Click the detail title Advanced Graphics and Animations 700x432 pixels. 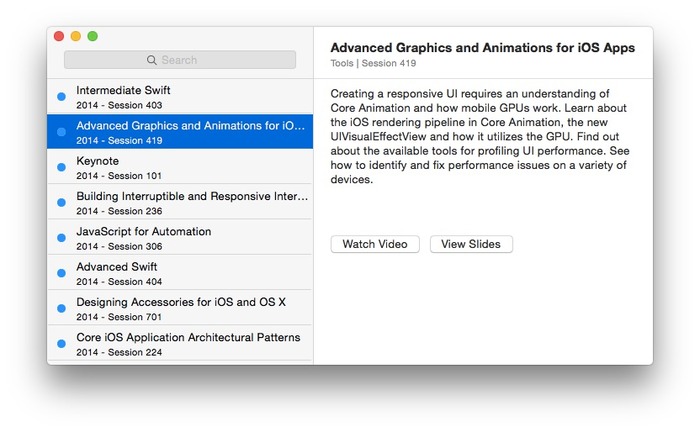pos(483,48)
